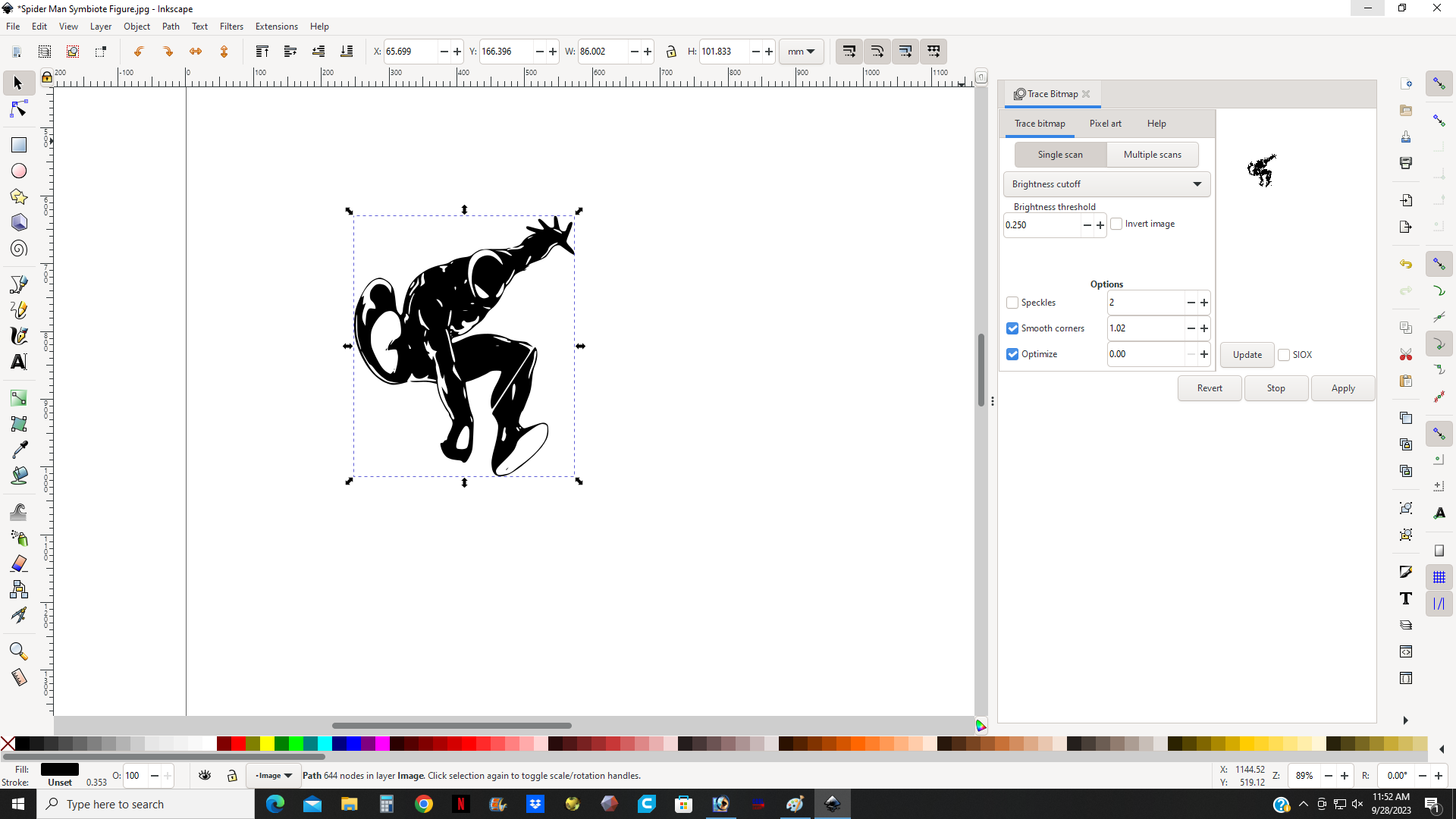Expand the Image layer selector dropdown
The height and width of the screenshot is (819, 1456).
click(x=274, y=775)
